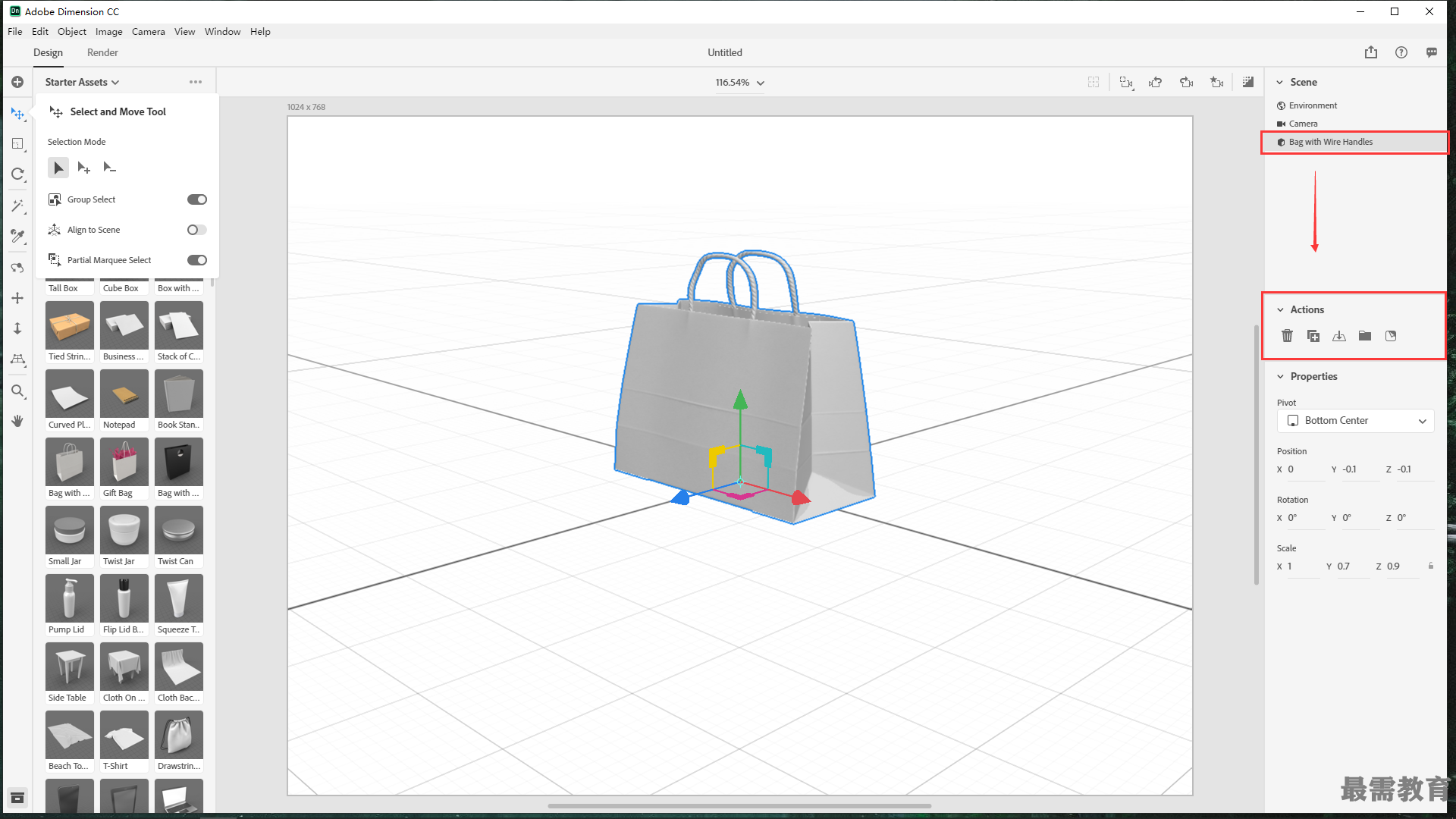This screenshot has height=819, width=1456.
Task: Click the Rotation Y value field
Action: (1360, 518)
